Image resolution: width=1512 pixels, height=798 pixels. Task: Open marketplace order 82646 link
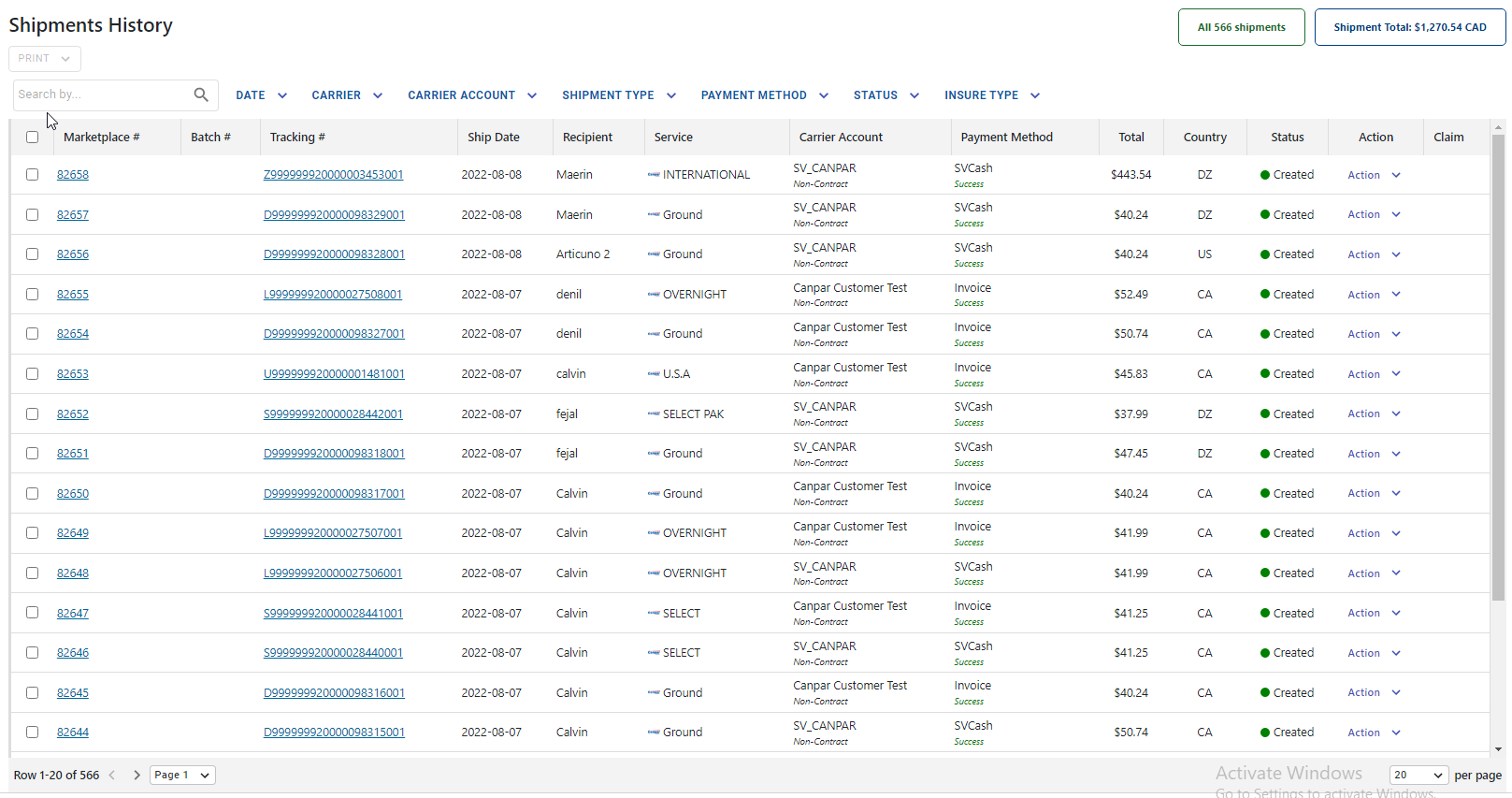(73, 652)
